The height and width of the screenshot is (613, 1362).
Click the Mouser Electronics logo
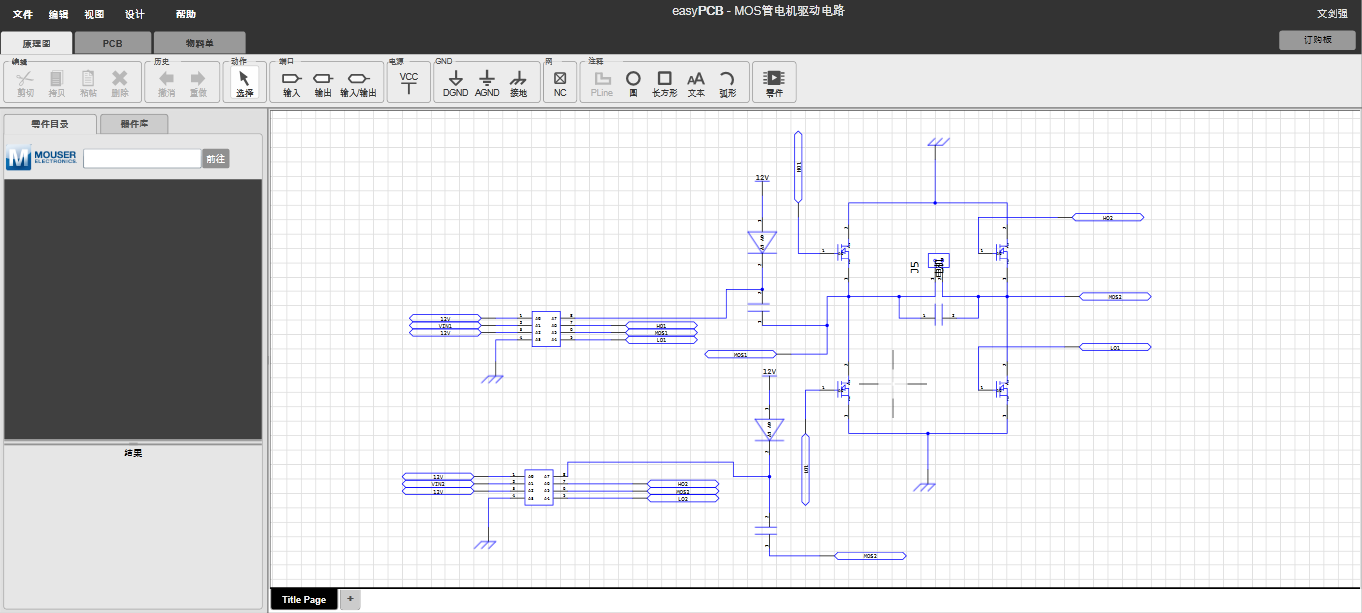(x=41, y=158)
